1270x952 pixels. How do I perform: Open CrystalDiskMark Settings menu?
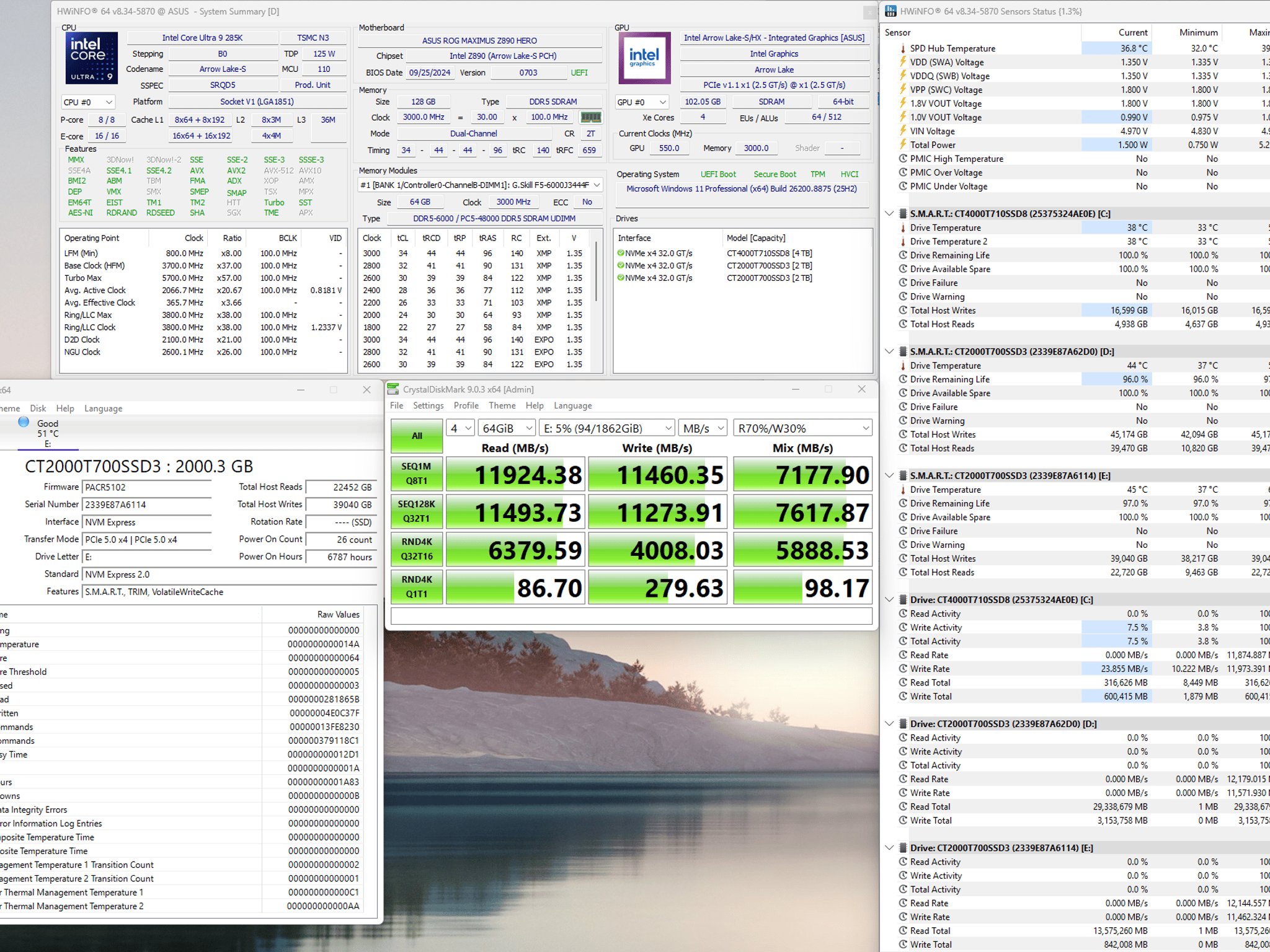coord(428,405)
